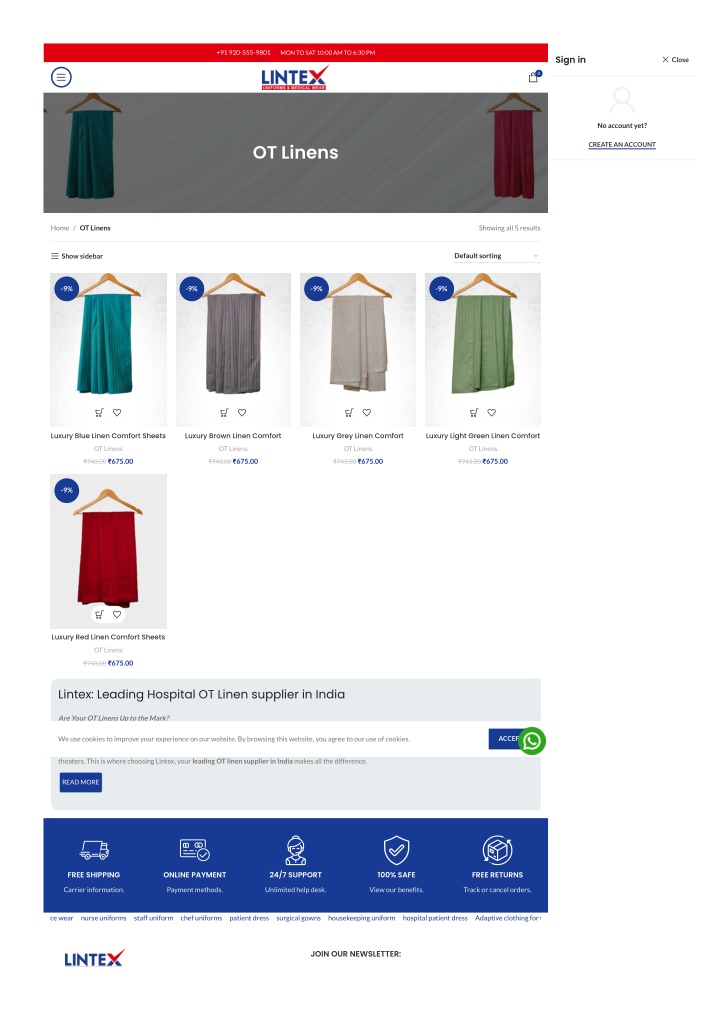Click the Lintex header logo
The image size is (720, 1018).
pos(295,78)
